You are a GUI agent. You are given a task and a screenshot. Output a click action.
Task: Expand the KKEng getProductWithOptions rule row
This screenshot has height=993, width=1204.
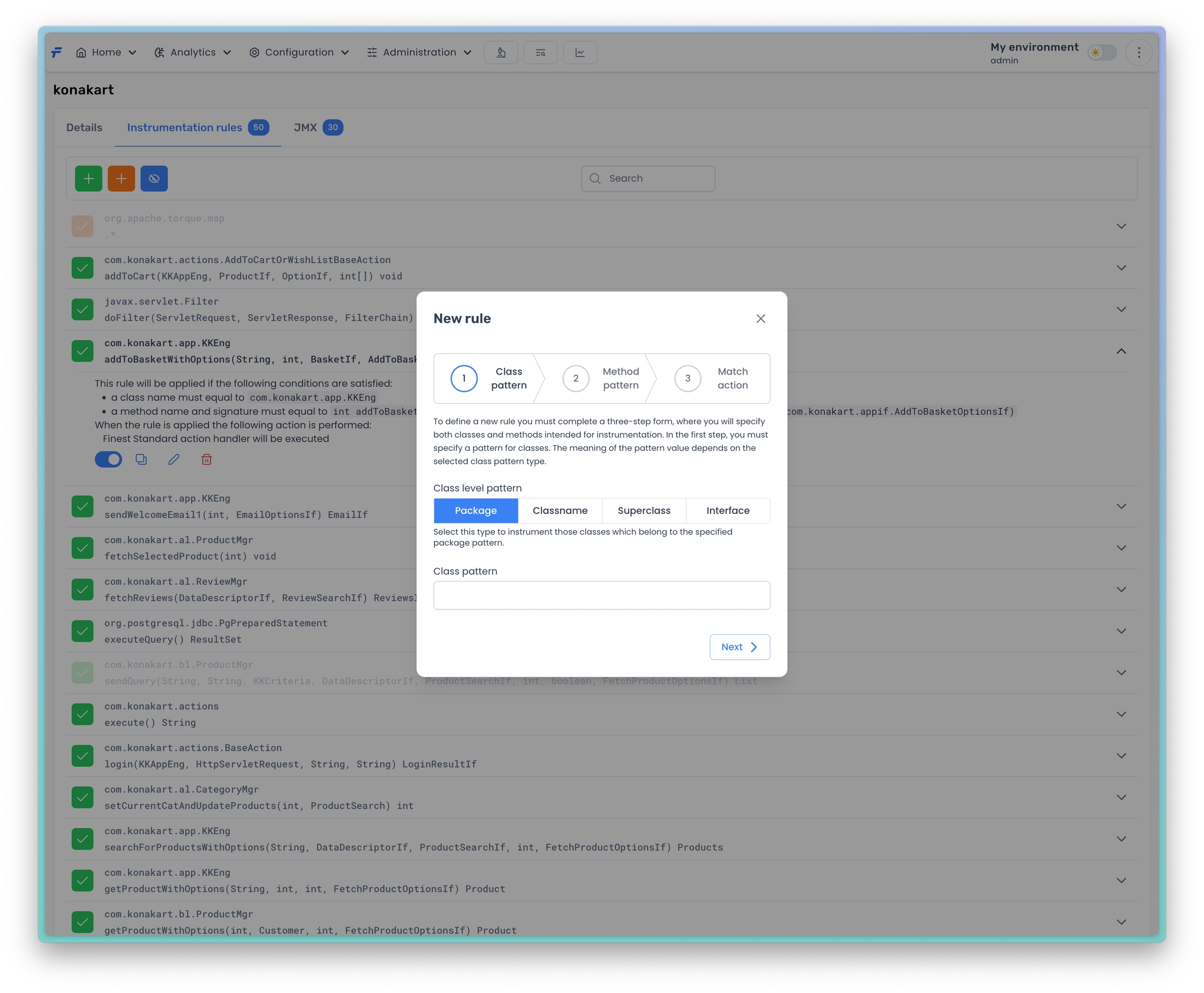coord(1121,881)
